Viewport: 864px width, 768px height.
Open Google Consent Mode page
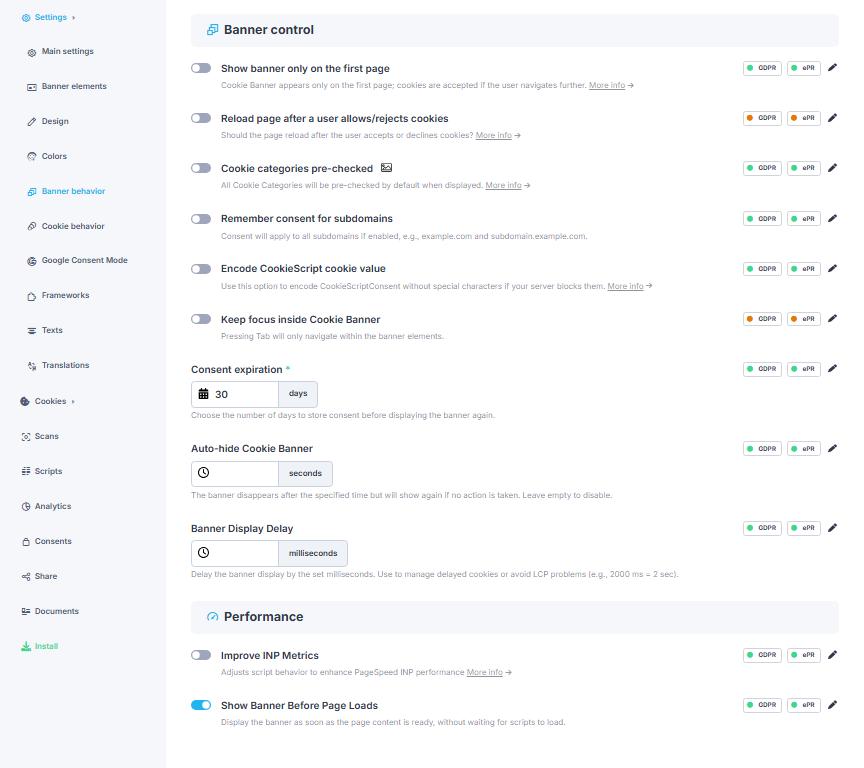[84, 261]
